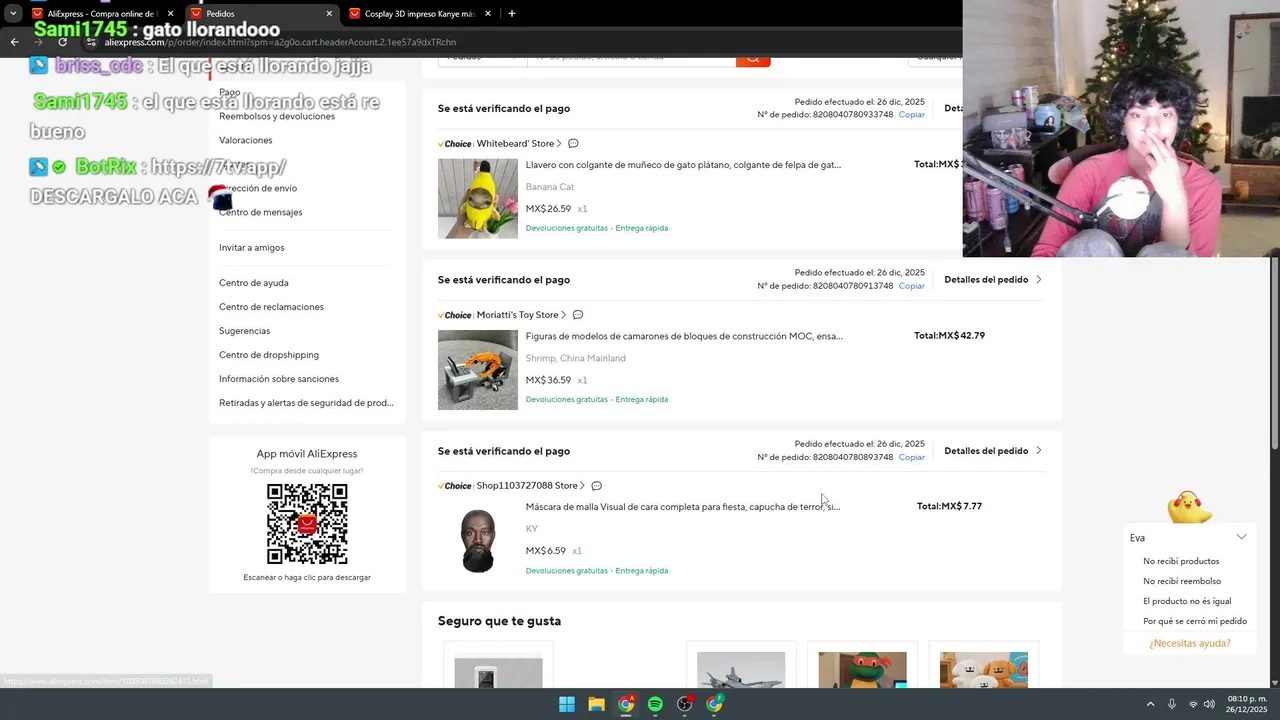Message Moriatti's Toy Store via chat icon

pyautogui.click(x=578, y=315)
